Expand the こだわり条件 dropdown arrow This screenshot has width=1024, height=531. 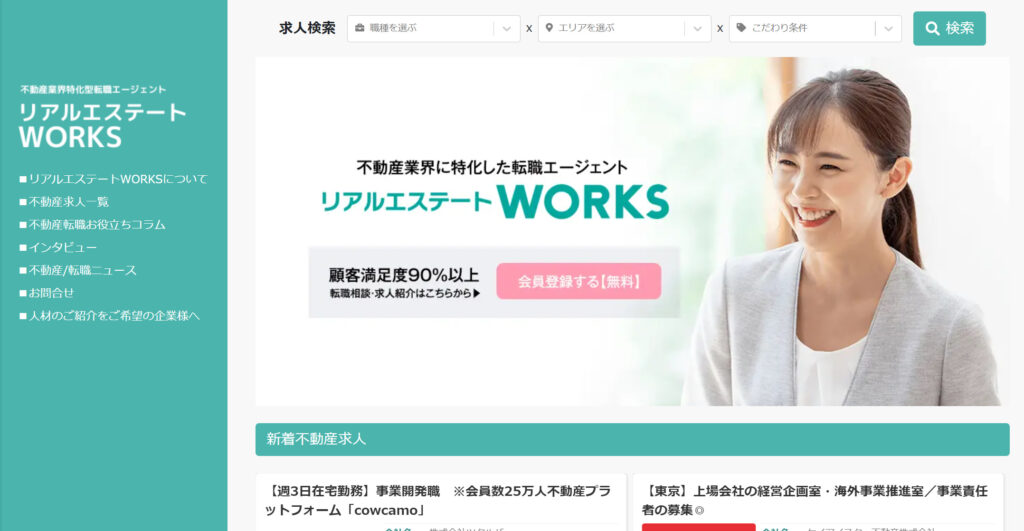(888, 29)
